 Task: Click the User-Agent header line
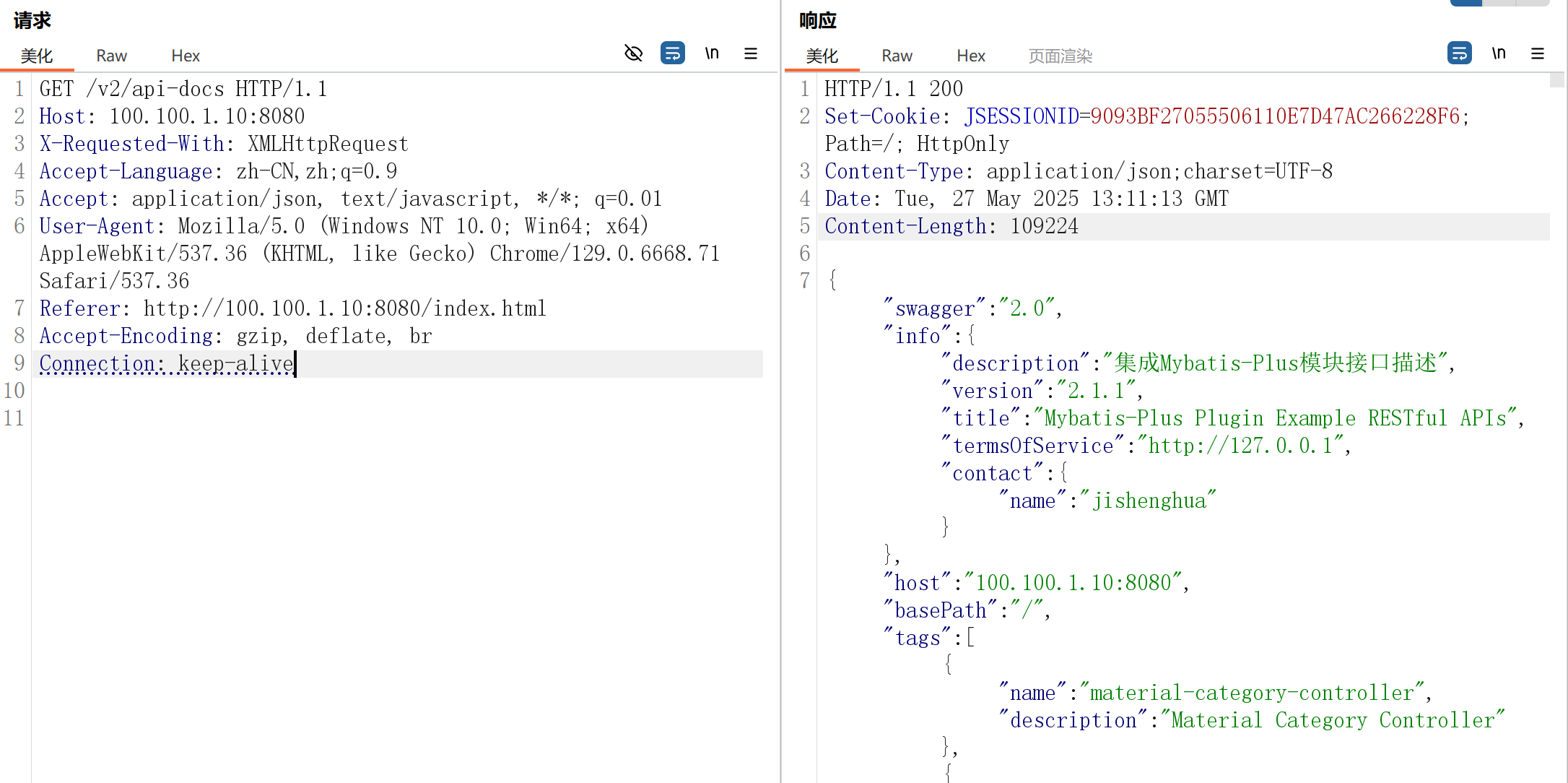pos(379,254)
